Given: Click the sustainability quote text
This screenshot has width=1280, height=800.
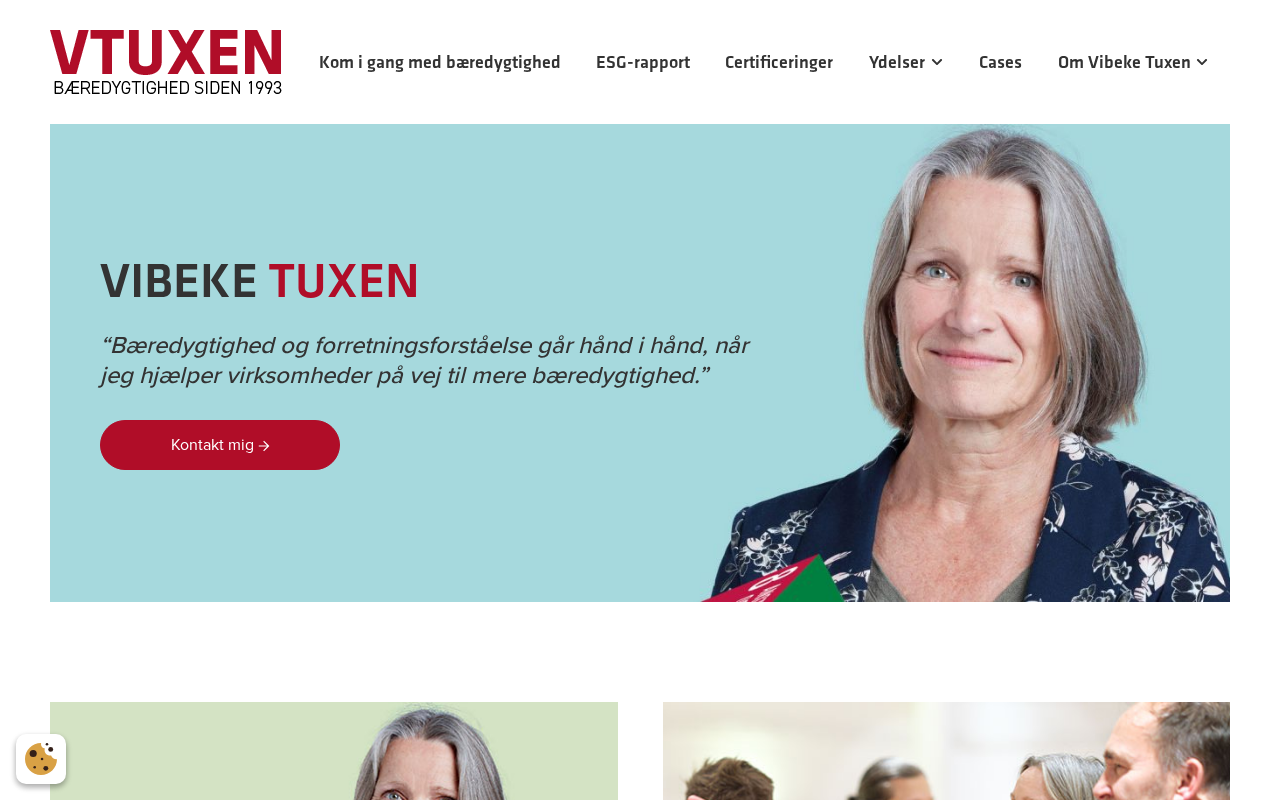Looking at the screenshot, I should (425, 360).
